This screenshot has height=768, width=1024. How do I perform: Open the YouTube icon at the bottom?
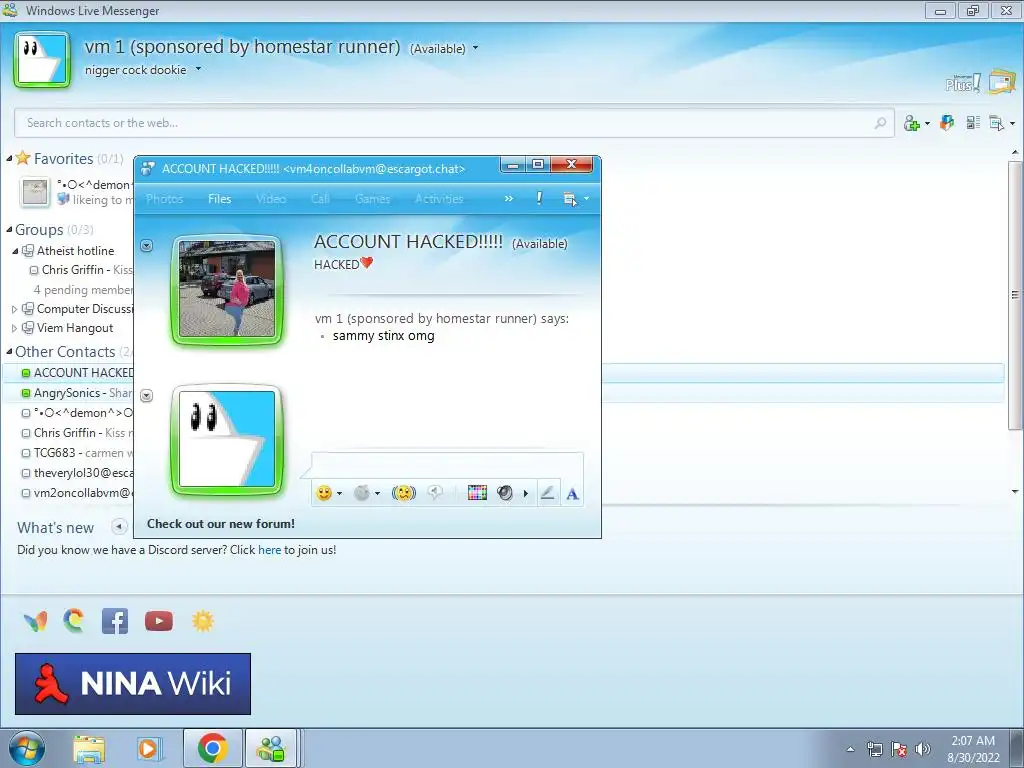(x=159, y=621)
